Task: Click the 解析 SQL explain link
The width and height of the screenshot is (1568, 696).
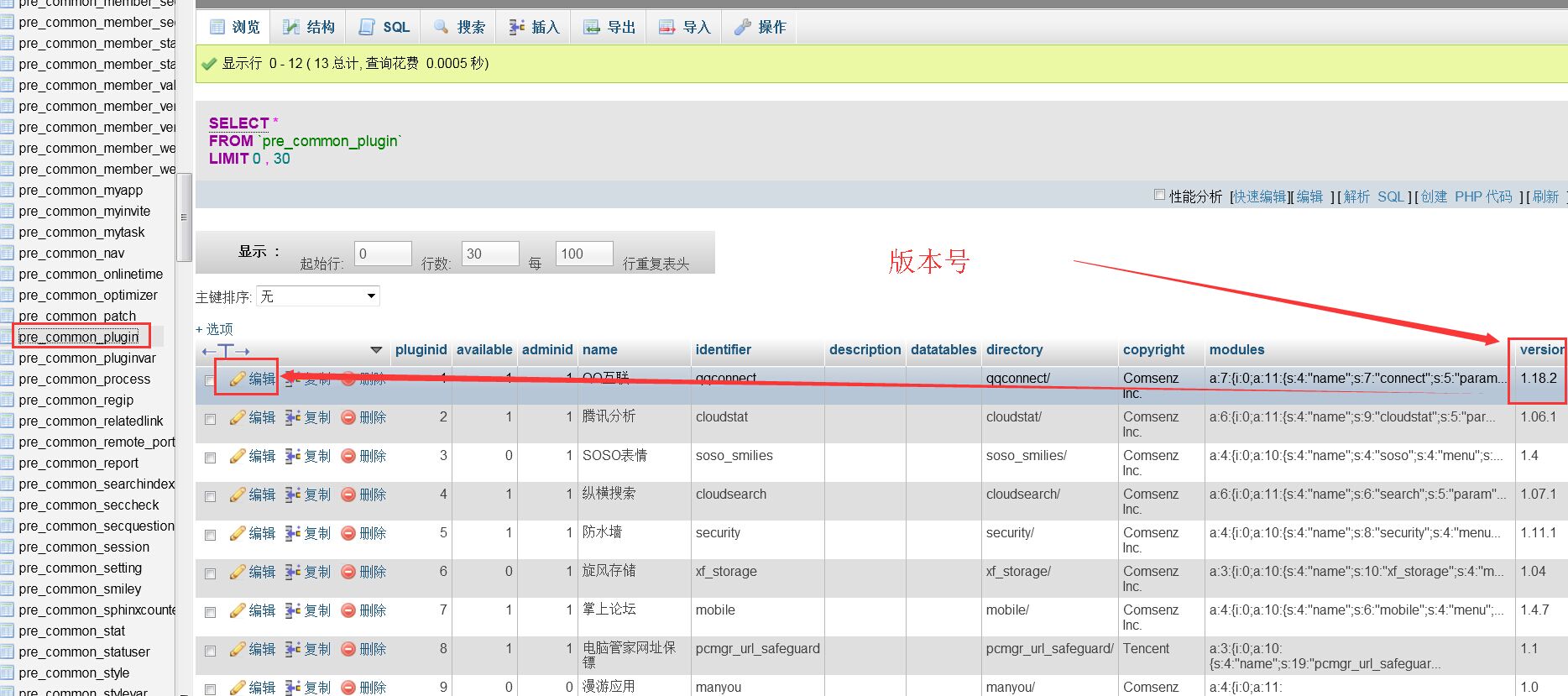Action: (x=1373, y=196)
